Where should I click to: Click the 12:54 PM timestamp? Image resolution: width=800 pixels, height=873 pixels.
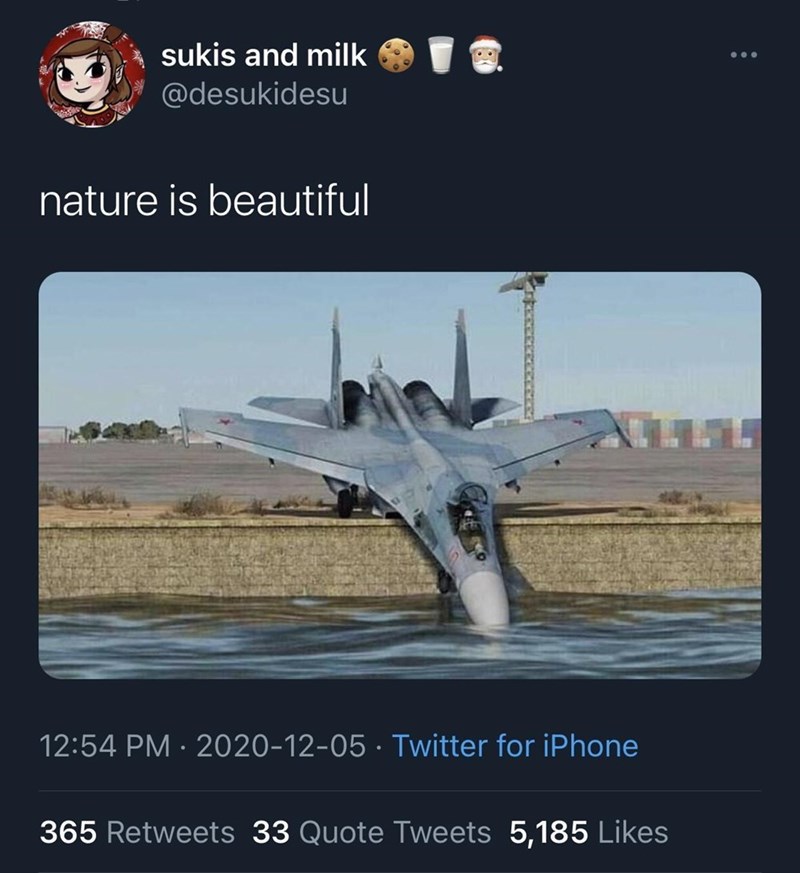(x=96, y=746)
